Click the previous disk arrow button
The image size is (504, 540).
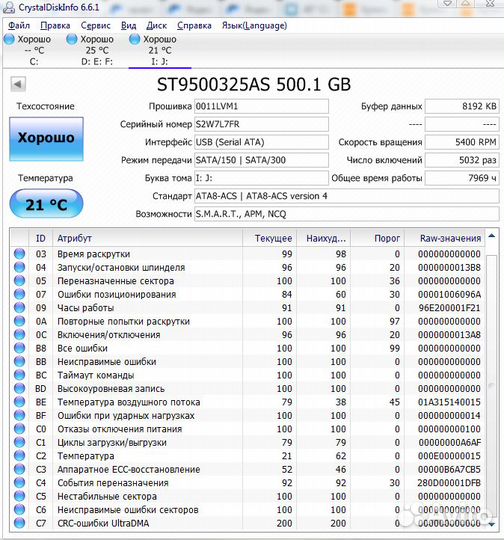18,84
